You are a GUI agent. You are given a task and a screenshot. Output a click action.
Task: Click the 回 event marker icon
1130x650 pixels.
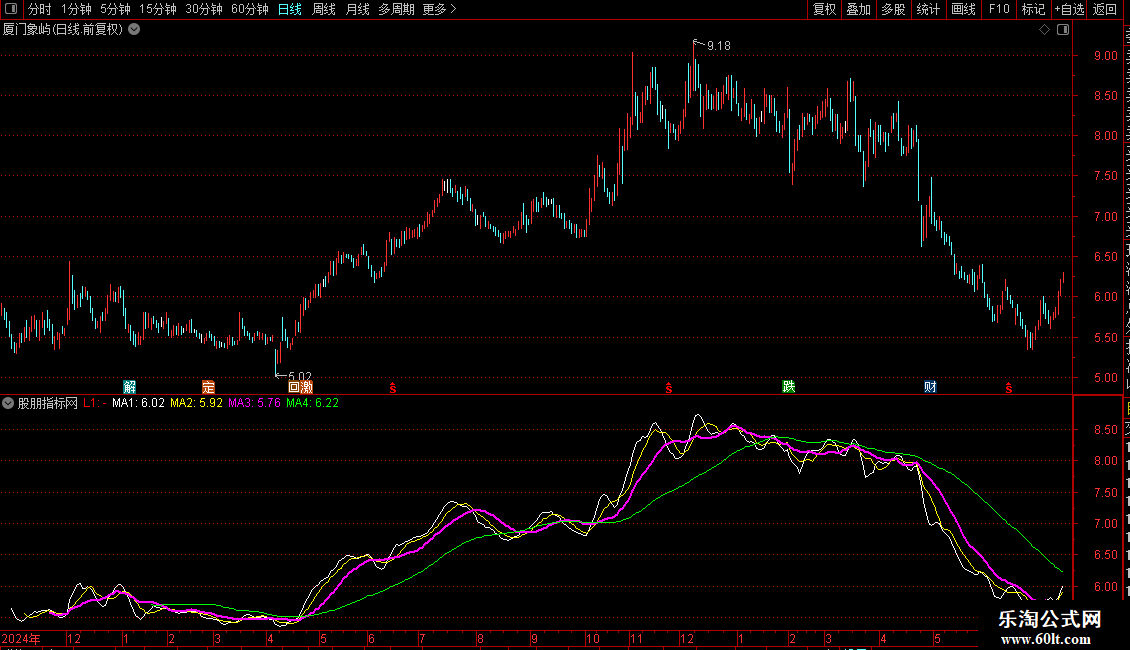coord(294,387)
